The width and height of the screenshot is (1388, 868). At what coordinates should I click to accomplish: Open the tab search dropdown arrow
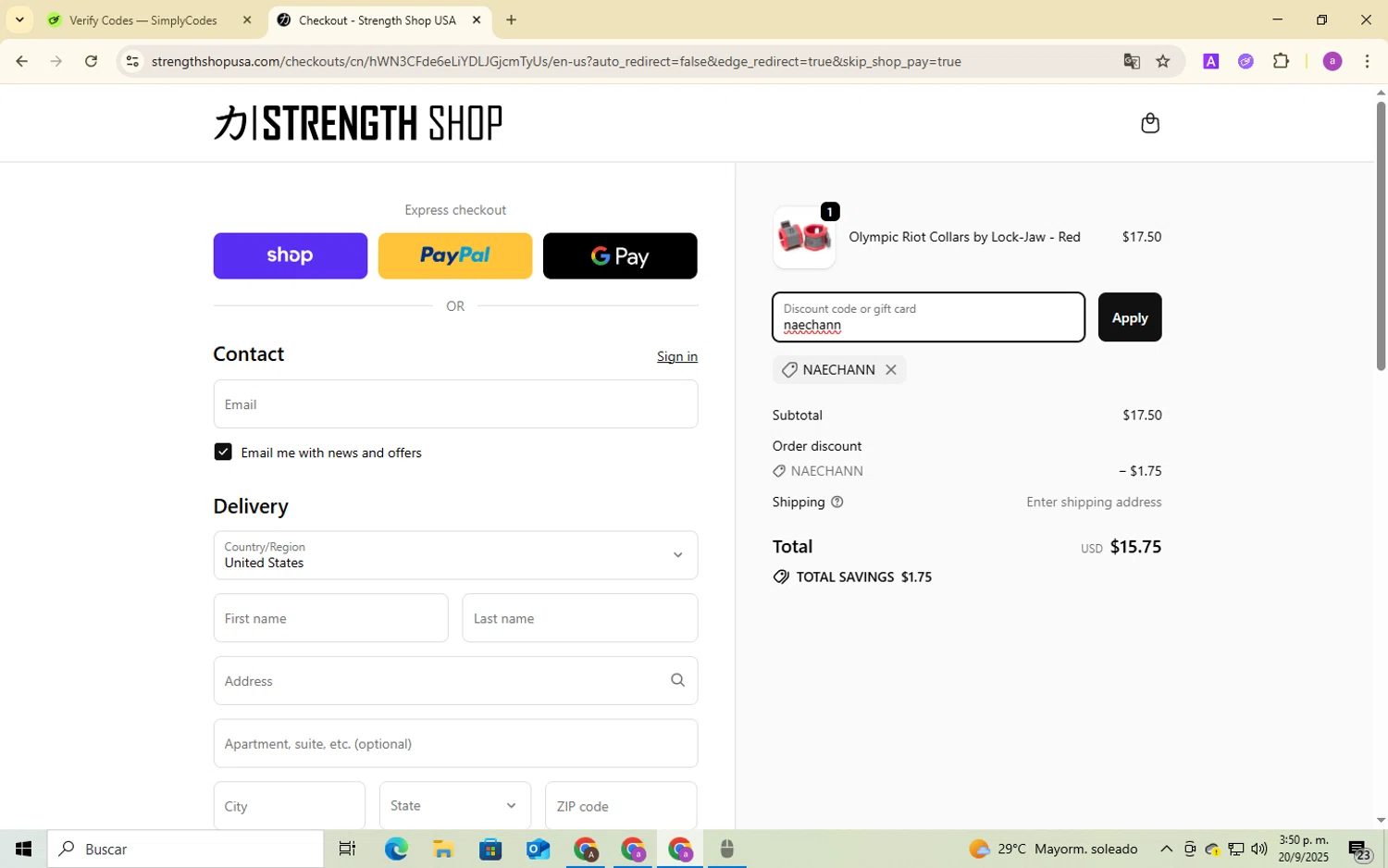(19, 19)
